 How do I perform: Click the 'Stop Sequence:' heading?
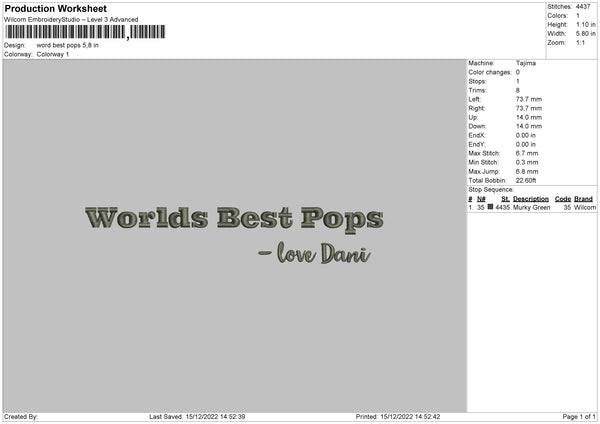click(491, 189)
